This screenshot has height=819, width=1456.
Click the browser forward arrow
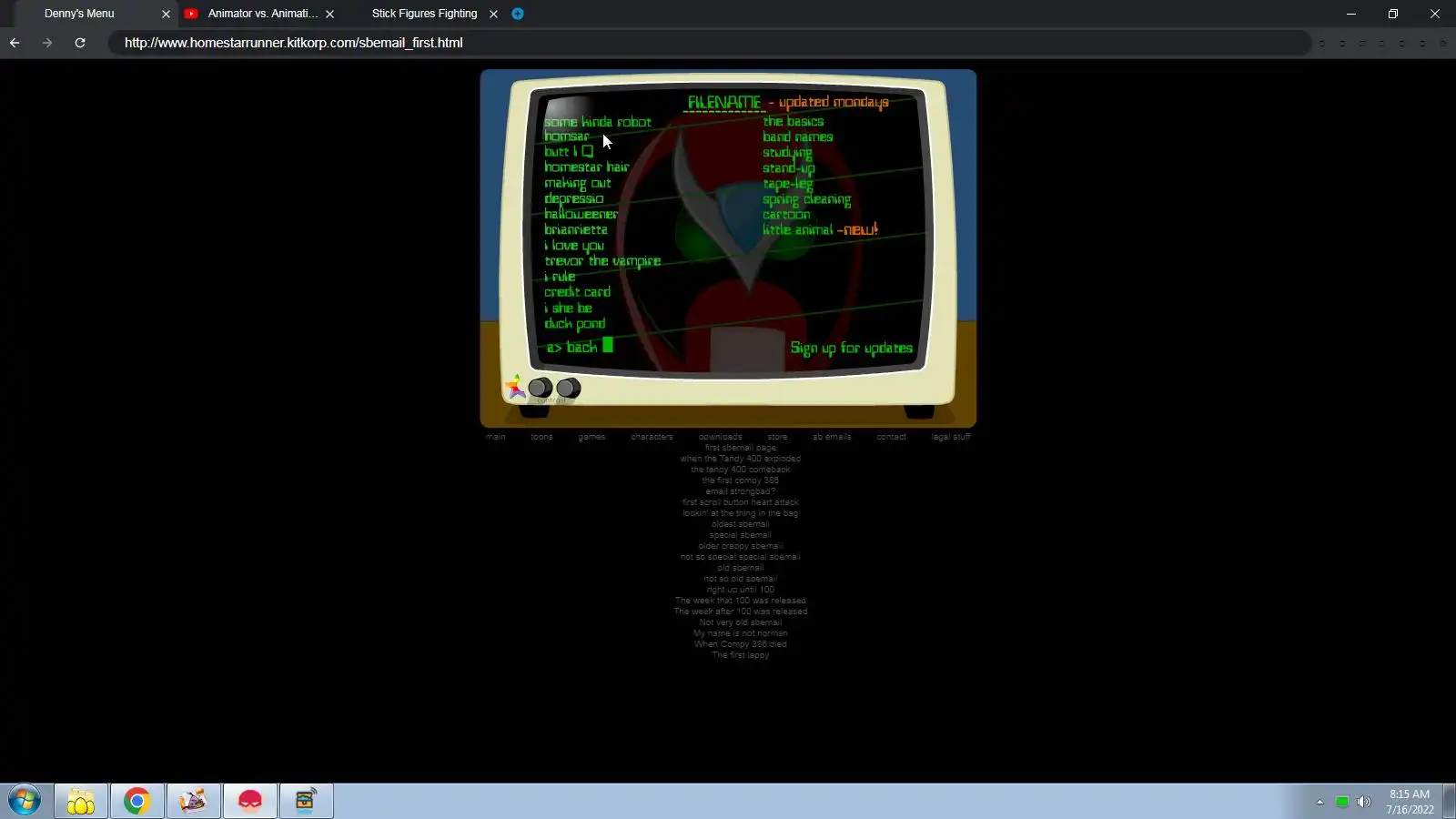click(47, 43)
